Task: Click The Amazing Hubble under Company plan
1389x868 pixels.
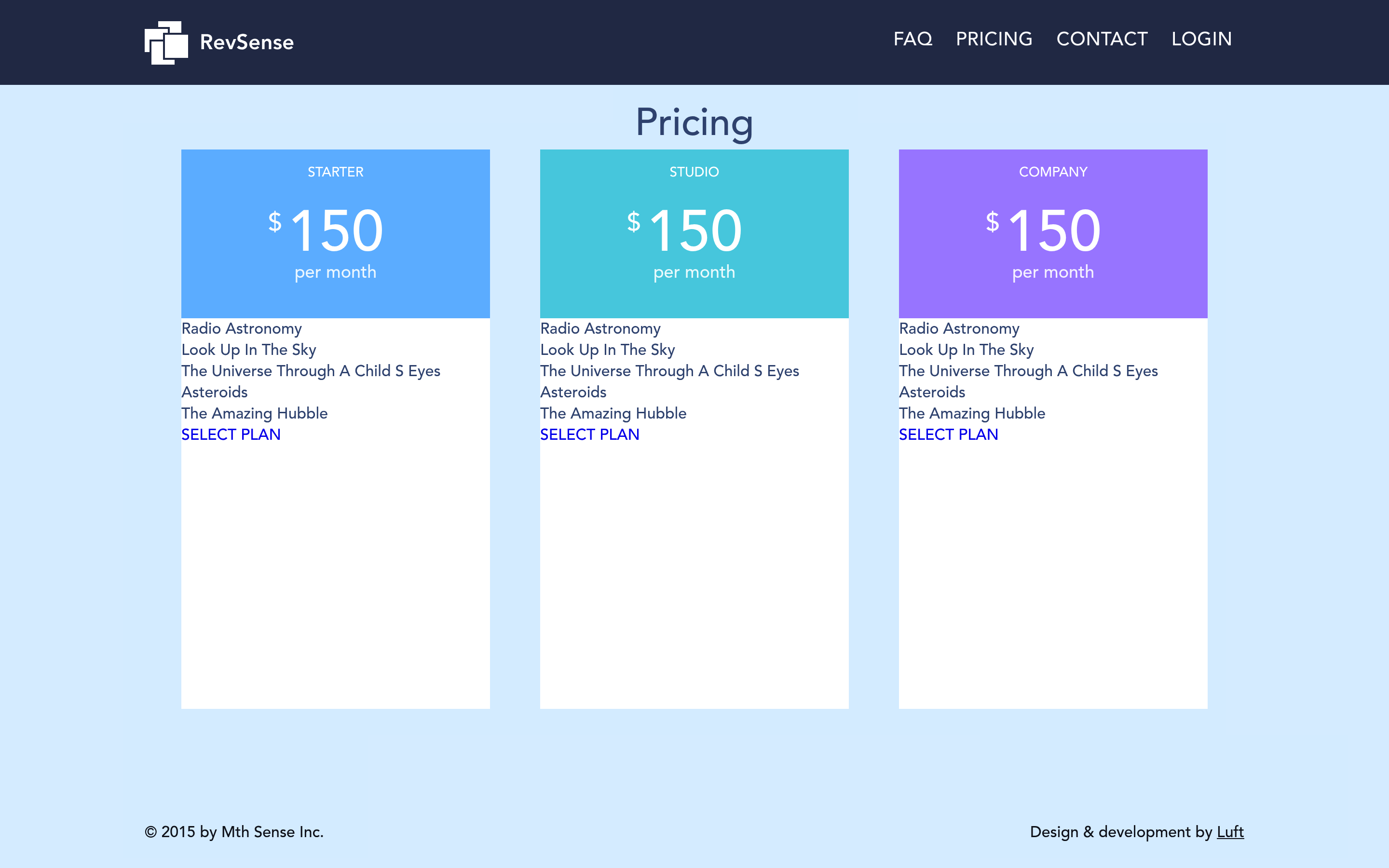Action: [x=972, y=413]
